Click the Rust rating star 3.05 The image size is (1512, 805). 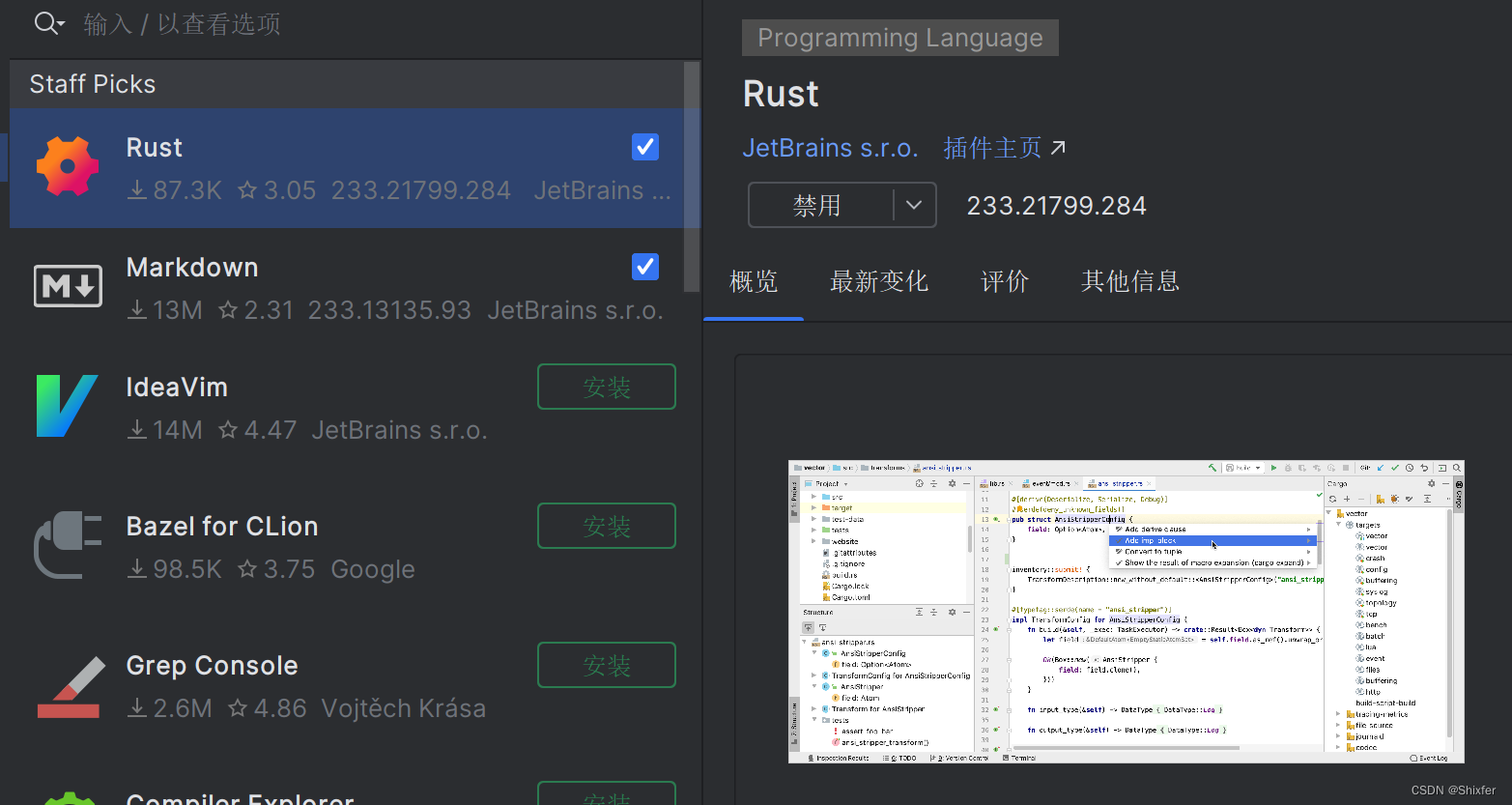[x=277, y=190]
